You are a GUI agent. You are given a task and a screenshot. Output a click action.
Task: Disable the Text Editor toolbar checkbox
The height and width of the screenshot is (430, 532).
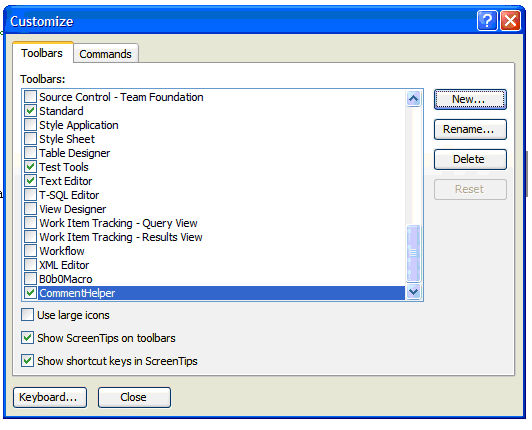tap(30, 181)
